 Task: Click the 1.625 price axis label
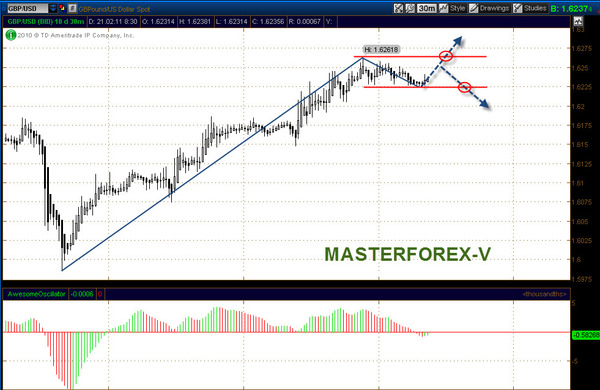click(x=580, y=68)
